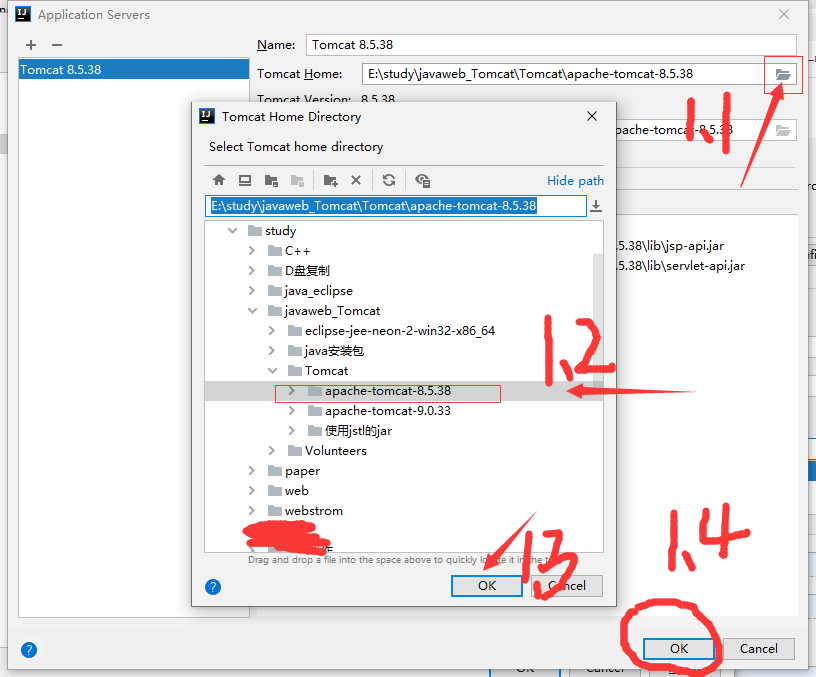The image size is (816, 677).
Task: Select Tomcat 8.5.38 in the servers list
Action: 134,69
